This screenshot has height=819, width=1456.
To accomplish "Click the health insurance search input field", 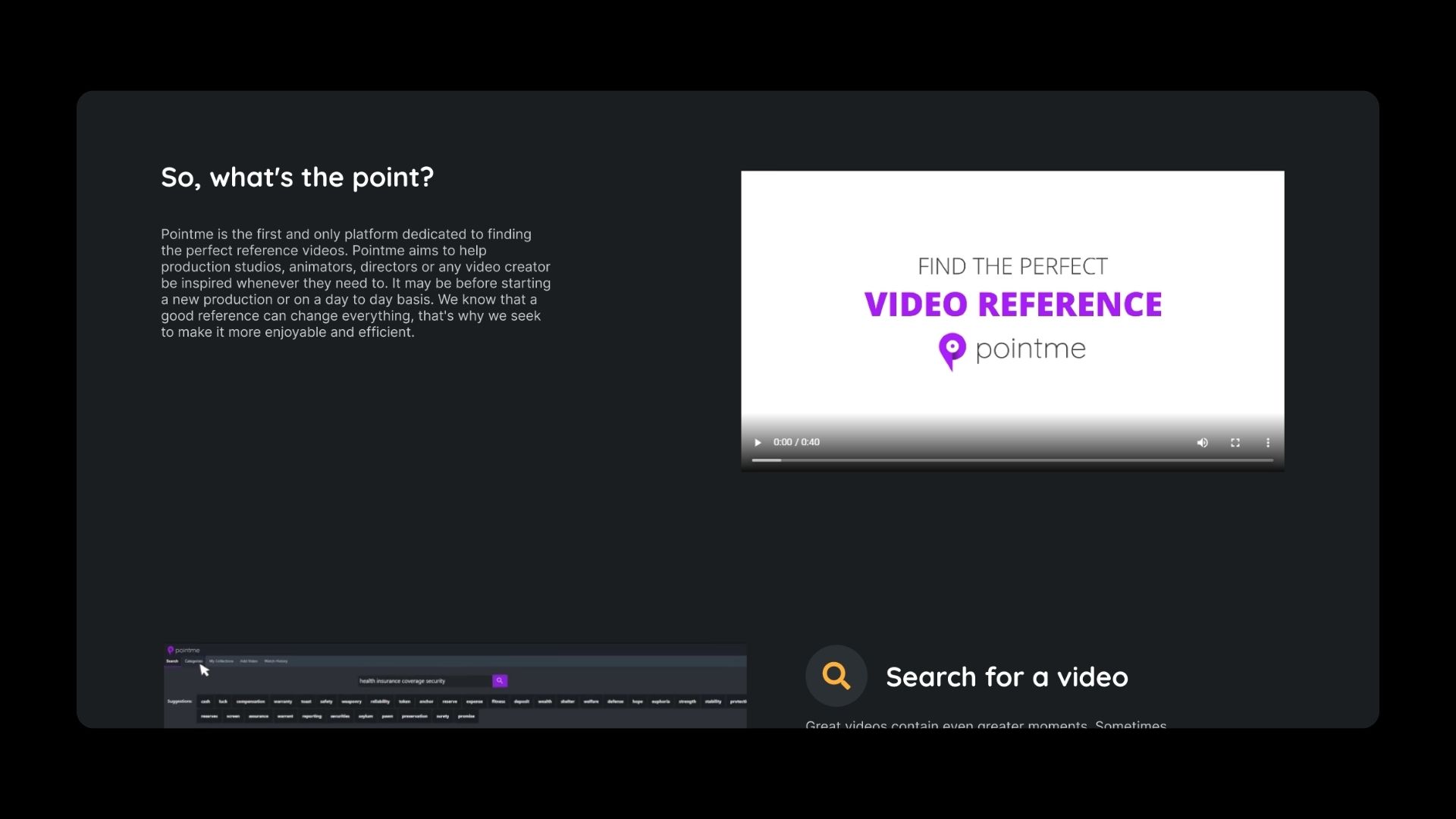I will pos(423,681).
